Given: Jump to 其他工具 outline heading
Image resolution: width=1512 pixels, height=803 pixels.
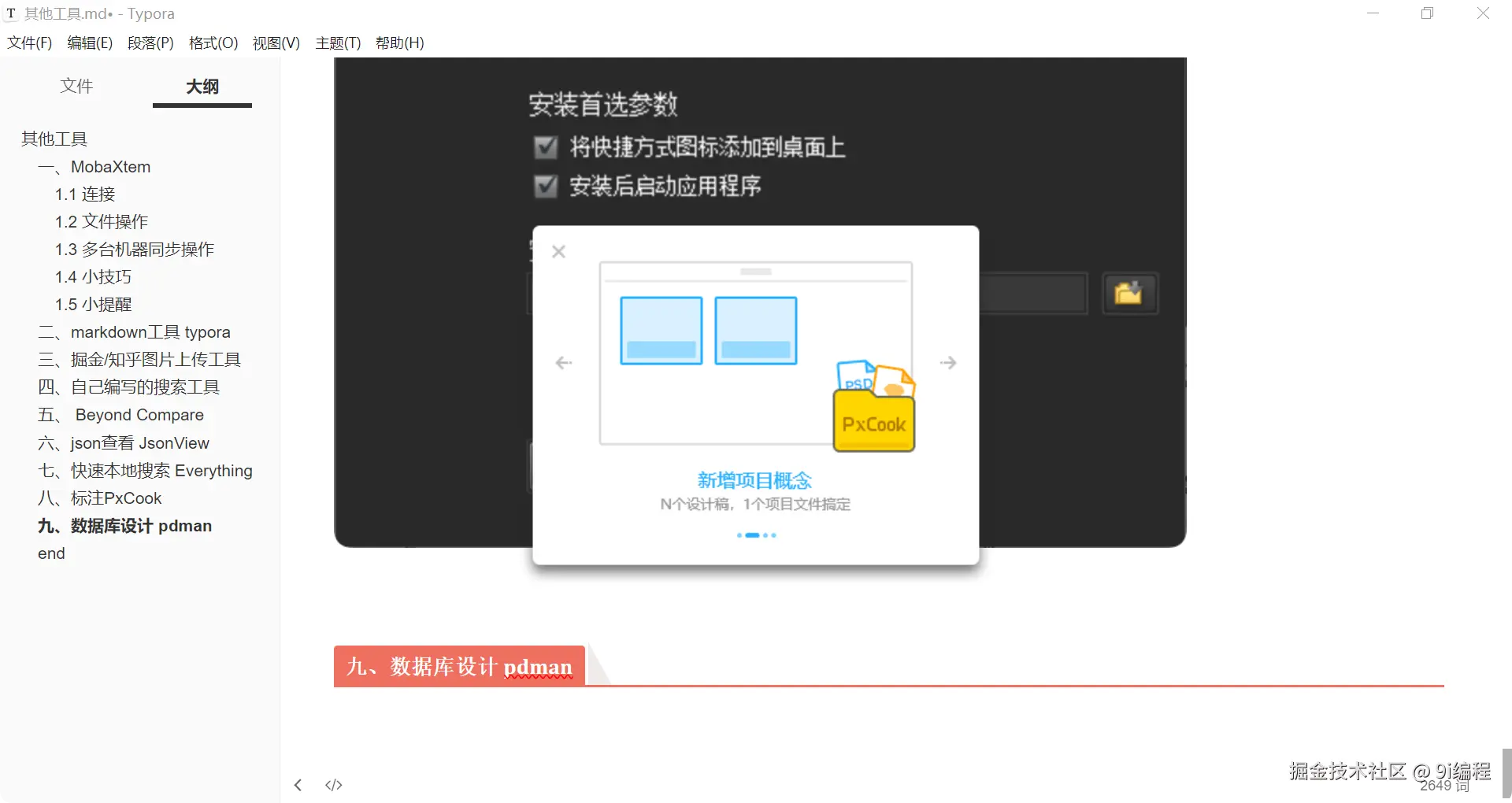Looking at the screenshot, I should 54,139.
